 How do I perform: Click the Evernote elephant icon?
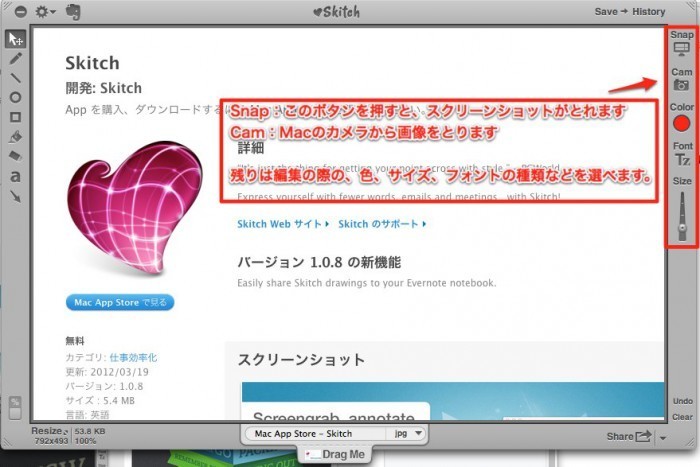click(73, 12)
